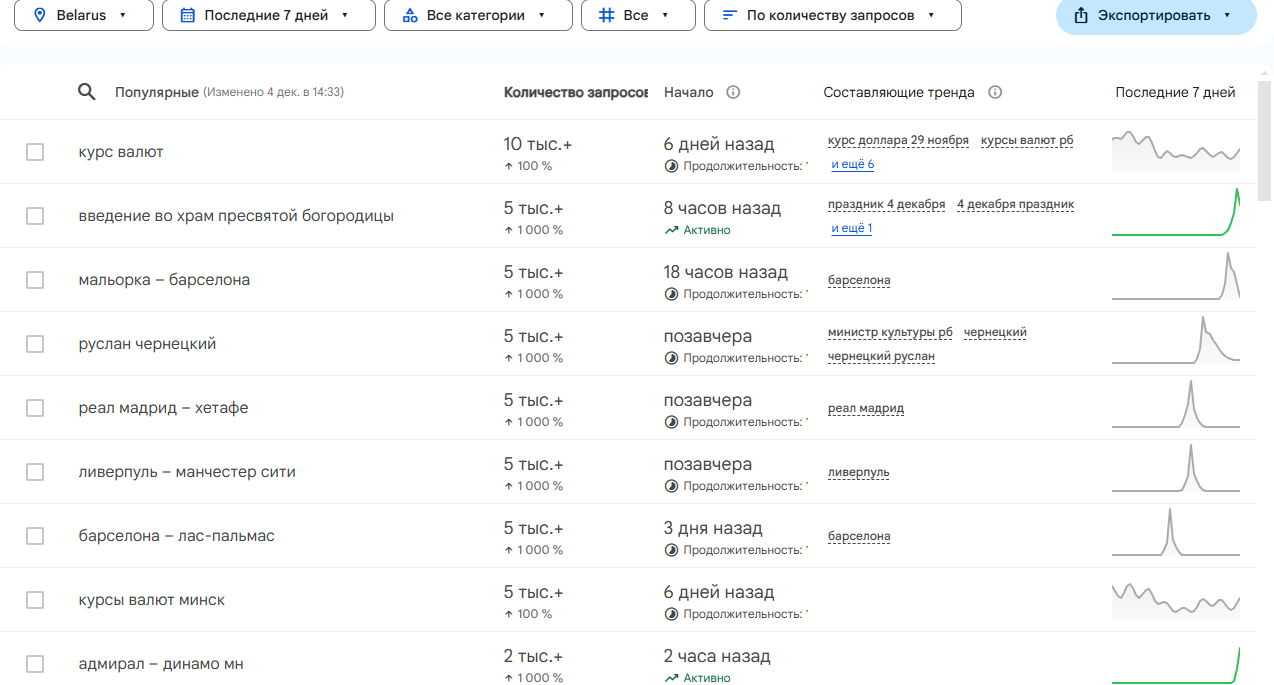Click the hash icon on Все filter
This screenshot has width=1274, height=685.
pyautogui.click(x=606, y=15)
